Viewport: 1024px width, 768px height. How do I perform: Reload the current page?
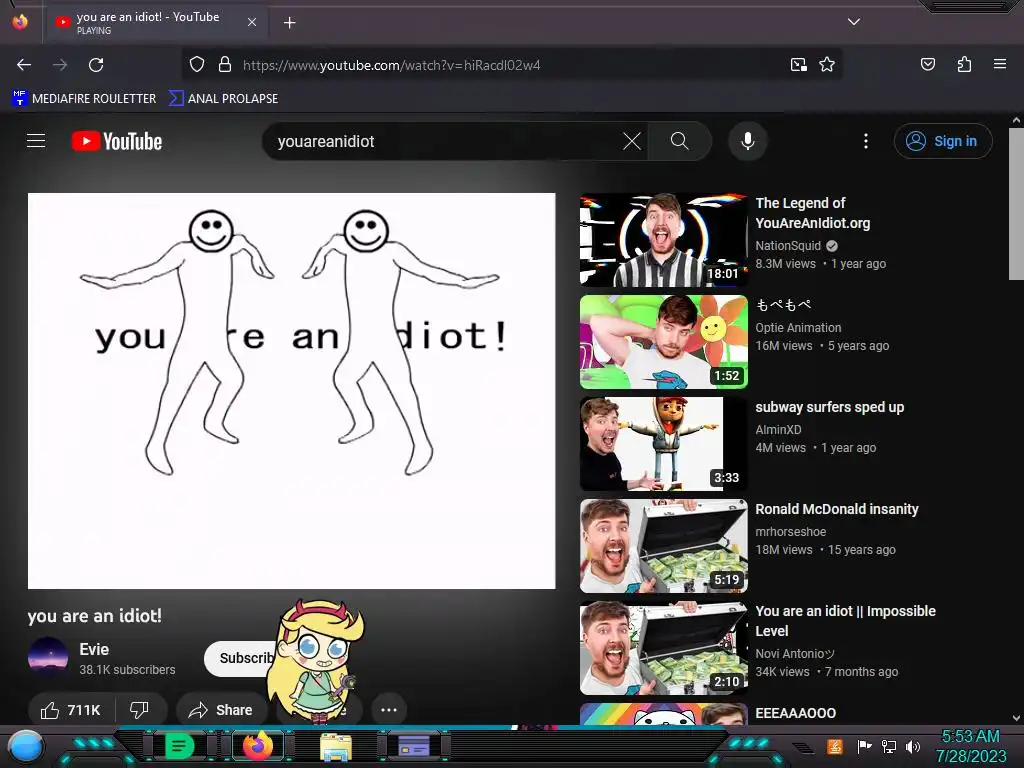(96, 65)
